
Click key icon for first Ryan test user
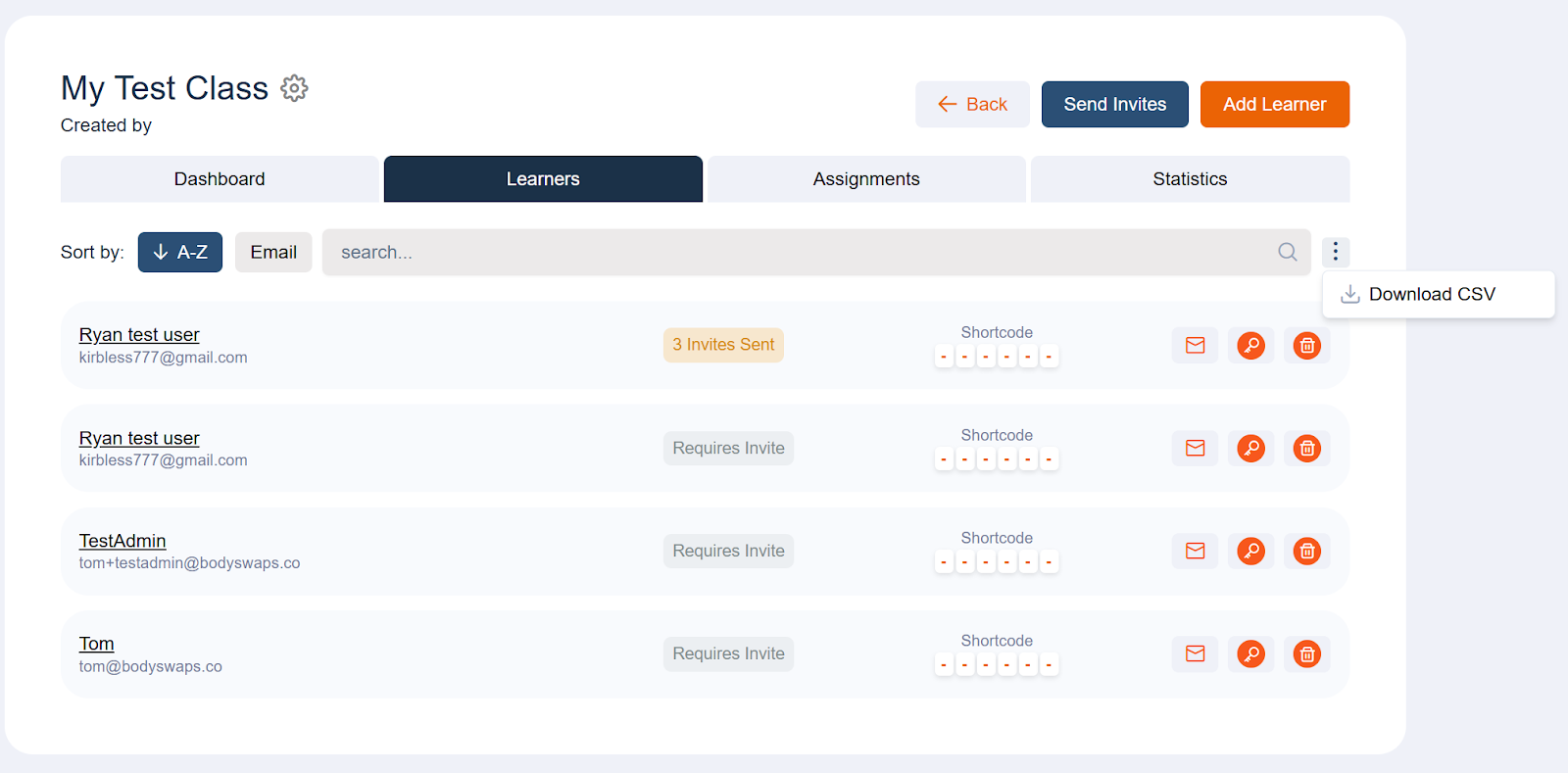[x=1250, y=345]
